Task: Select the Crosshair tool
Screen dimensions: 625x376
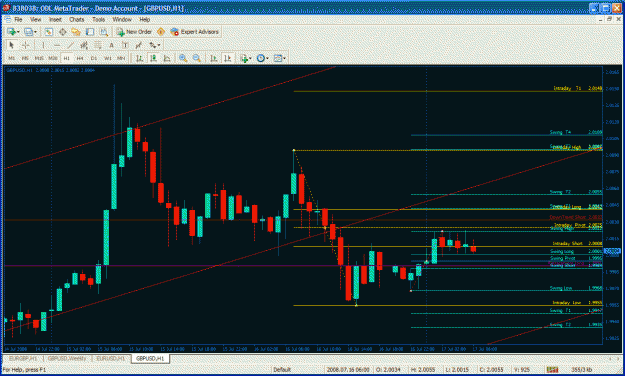Action: (26, 45)
